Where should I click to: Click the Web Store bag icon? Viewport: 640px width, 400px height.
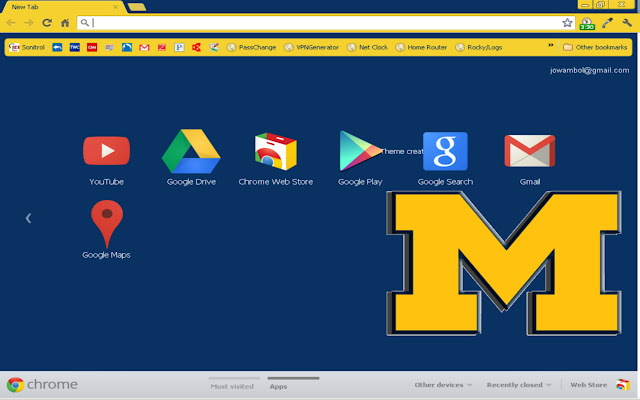pyautogui.click(x=623, y=384)
